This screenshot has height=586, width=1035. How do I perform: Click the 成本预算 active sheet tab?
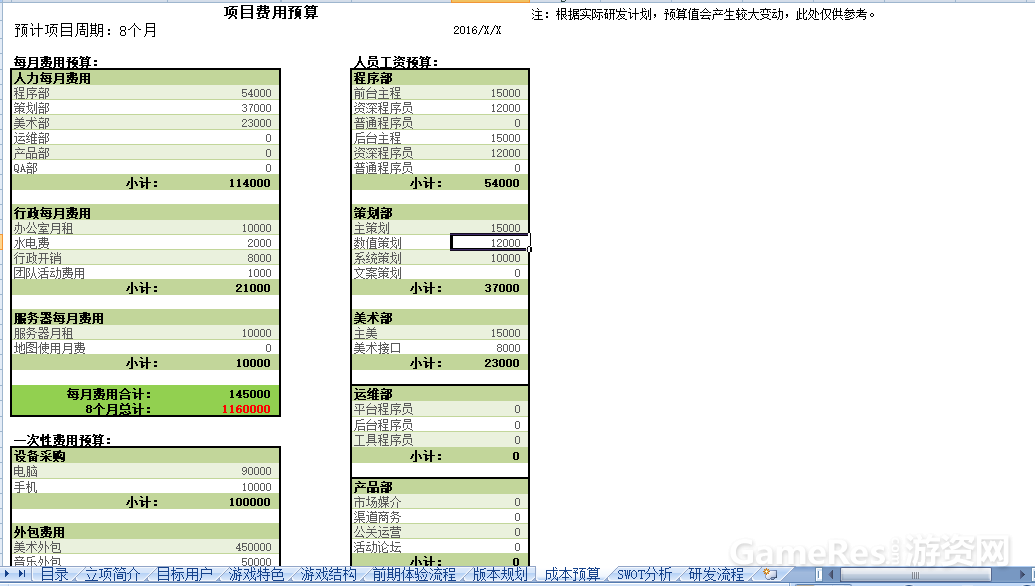pos(571,575)
